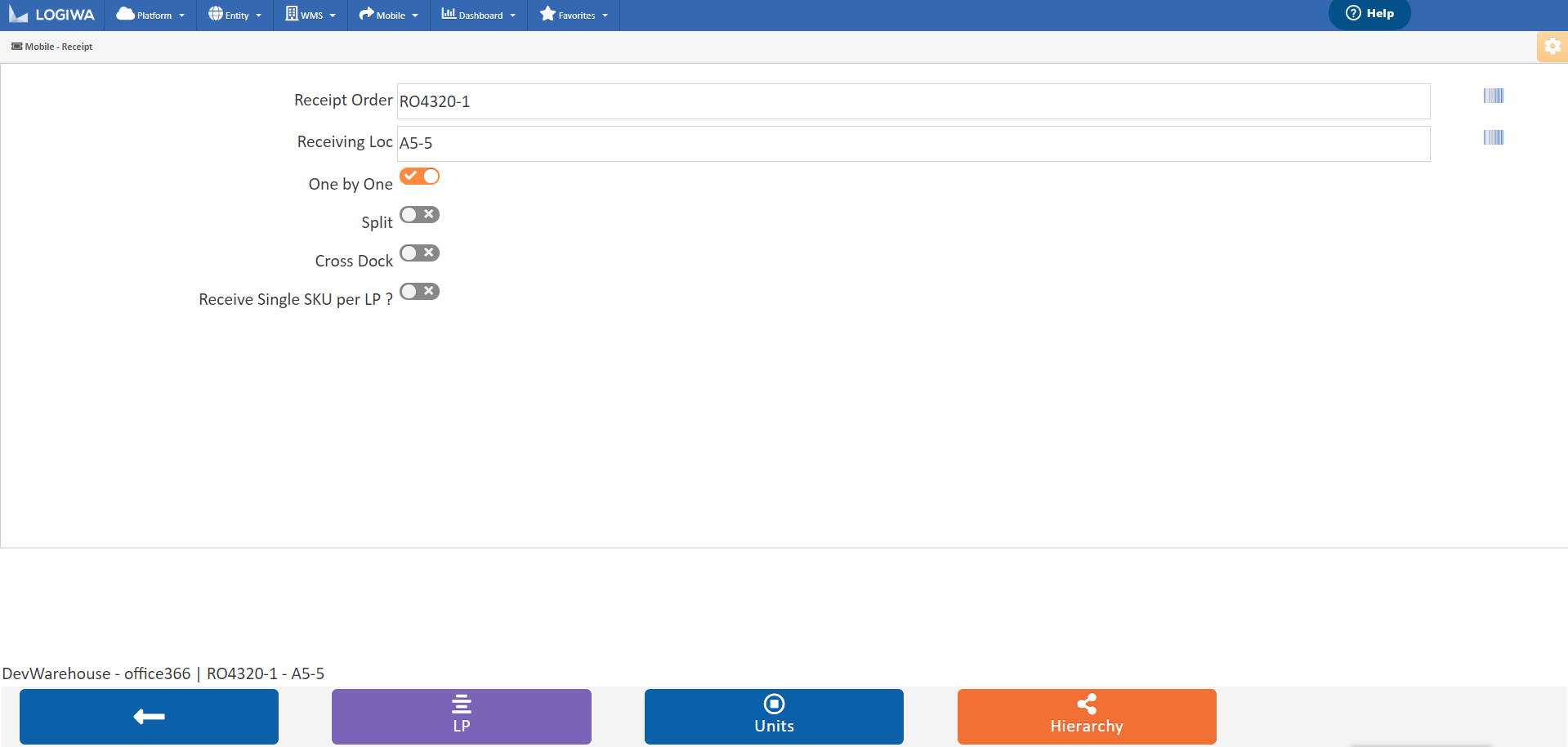Click the DevWarehouse status text
The height and width of the screenshot is (747, 1568).
163,673
